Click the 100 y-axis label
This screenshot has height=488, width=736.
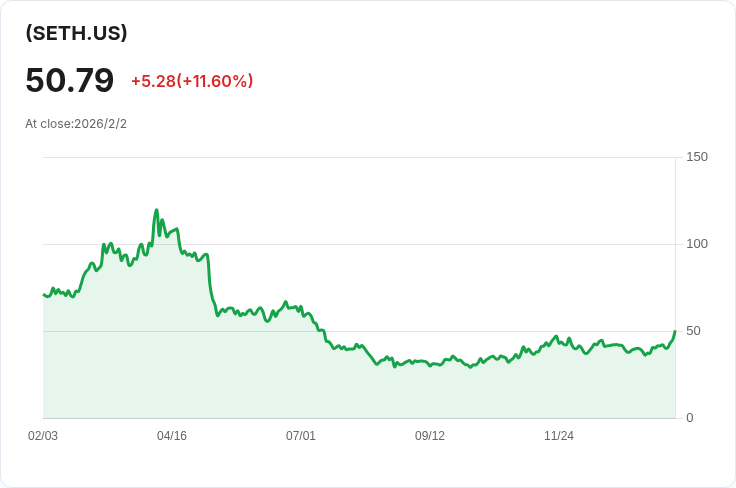pos(697,244)
